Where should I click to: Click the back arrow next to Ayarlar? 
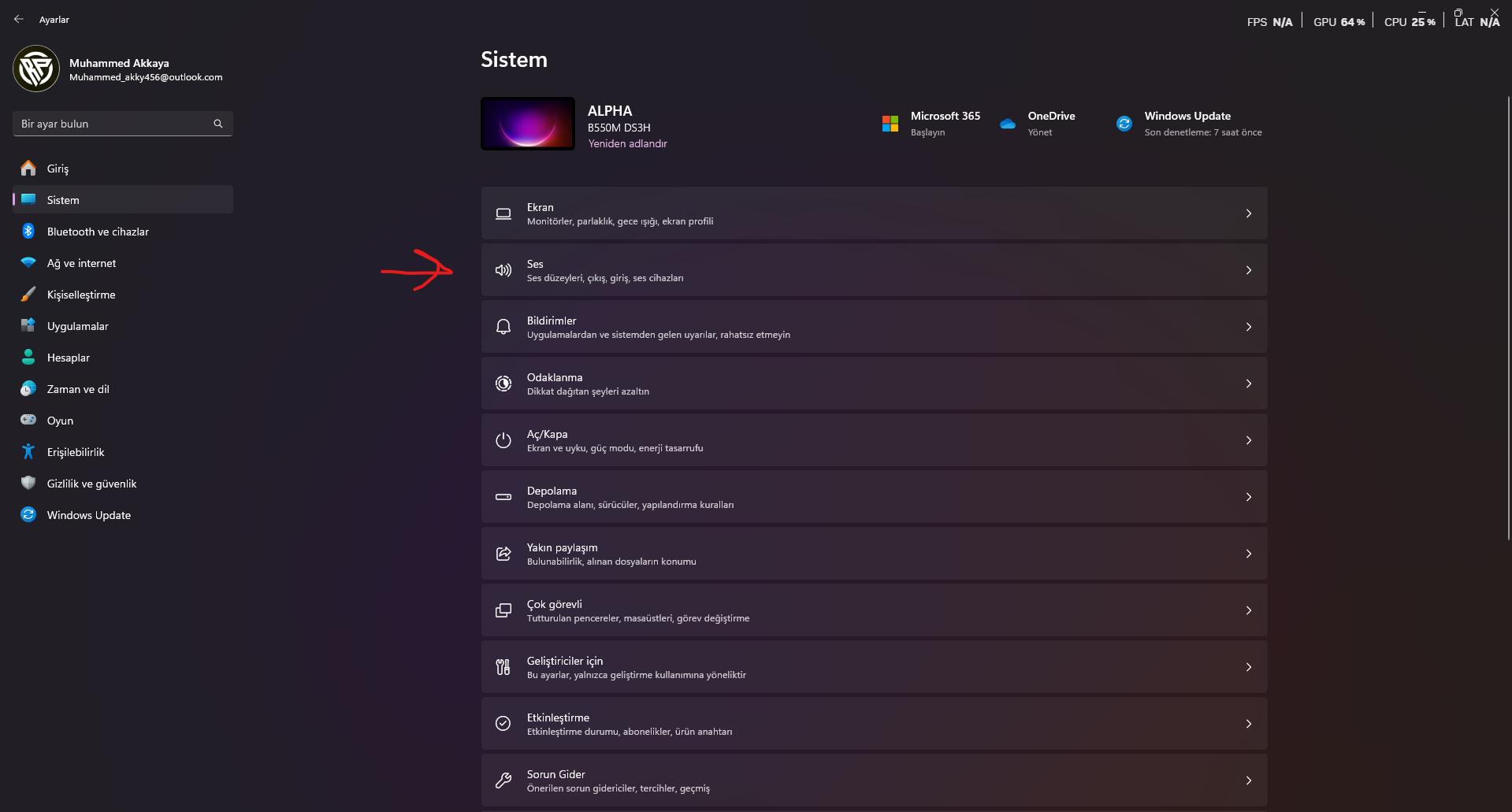(19, 19)
